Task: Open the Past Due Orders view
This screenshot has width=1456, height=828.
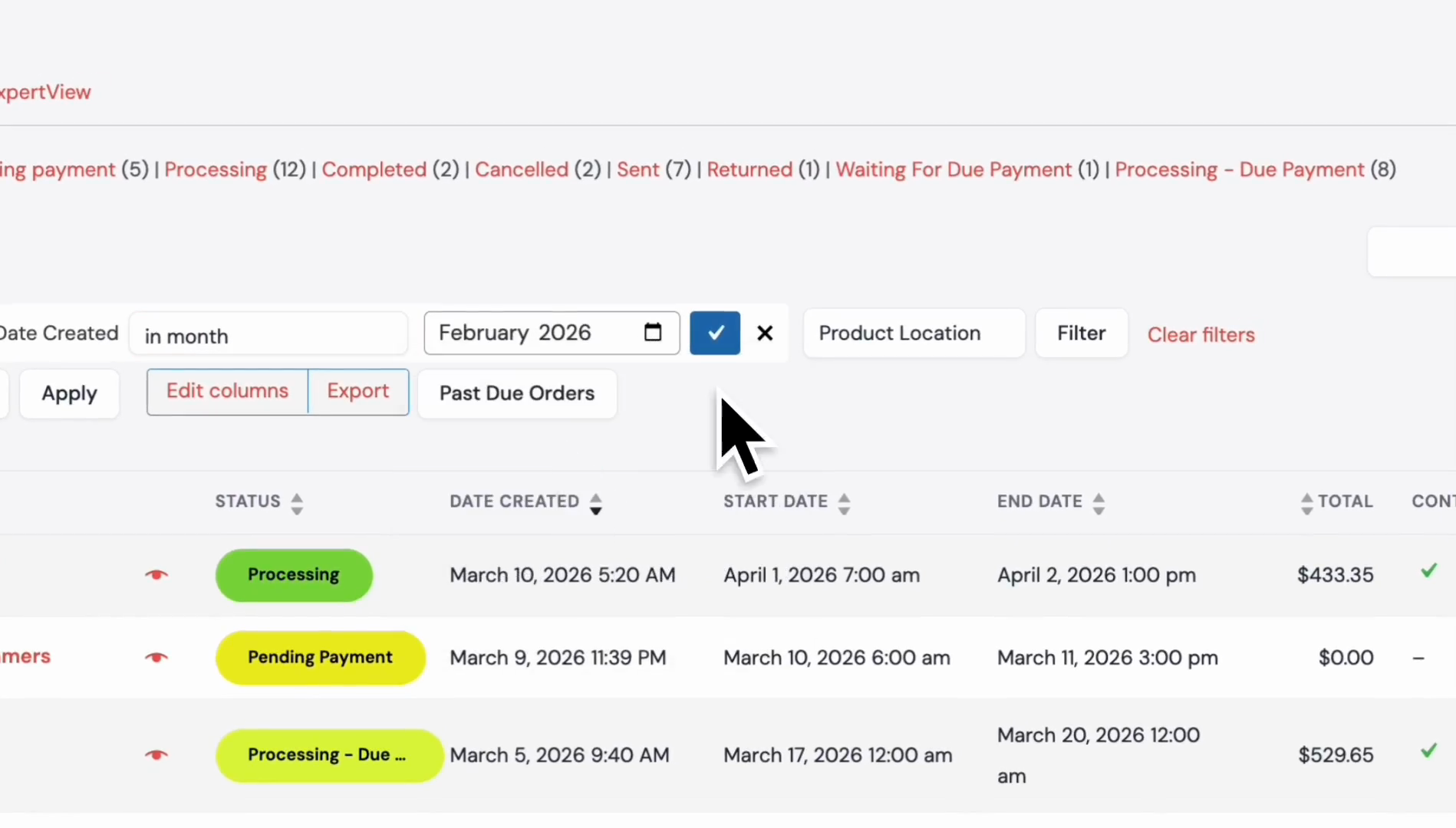Action: [517, 393]
